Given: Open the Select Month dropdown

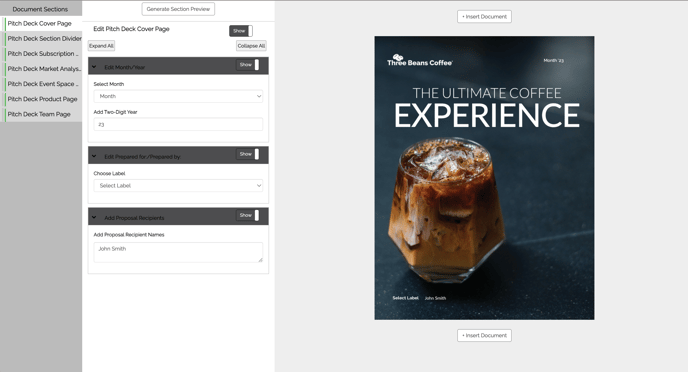Looking at the screenshot, I should [178, 96].
